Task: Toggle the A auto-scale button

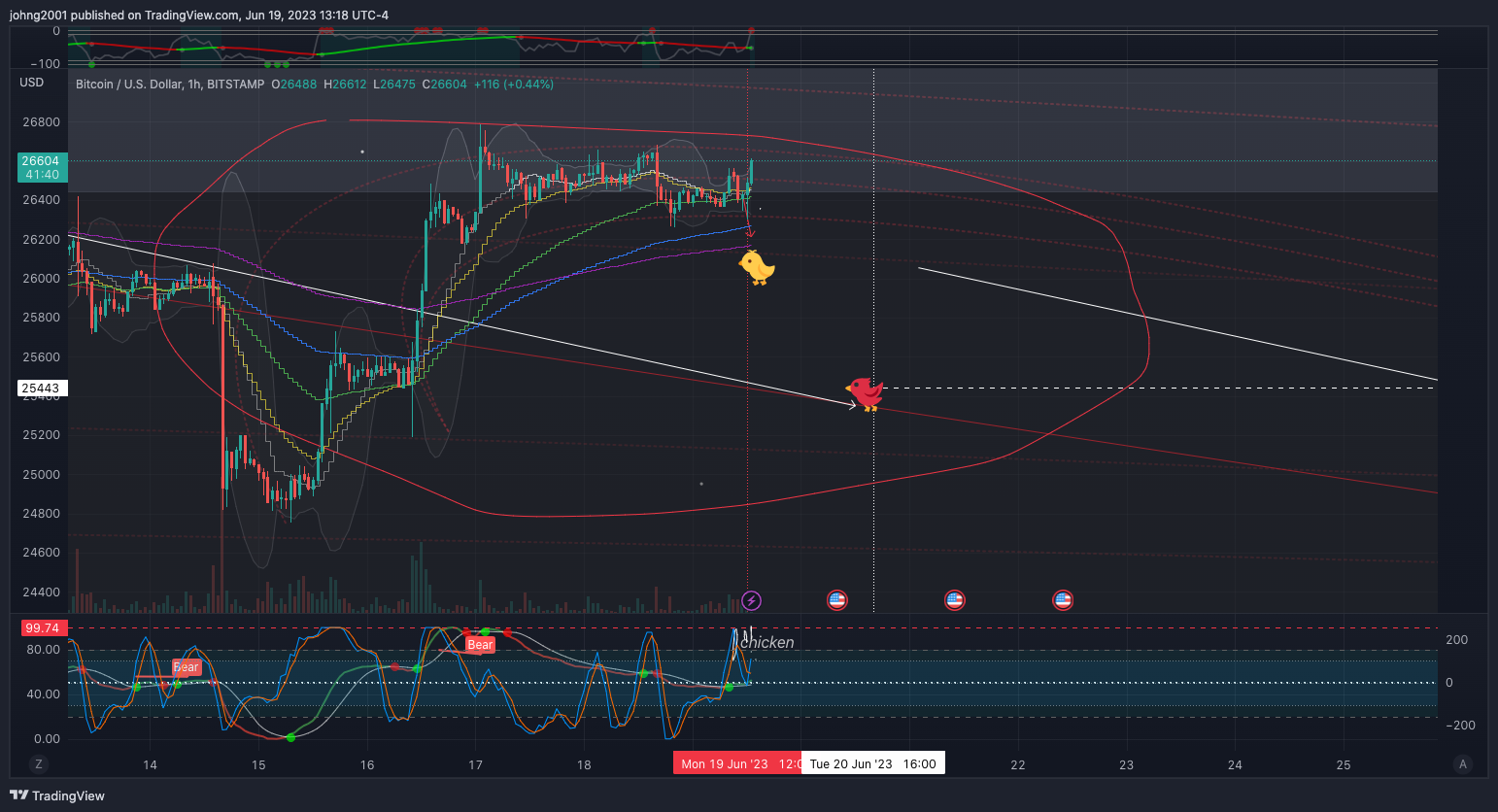Action: 1462,764
